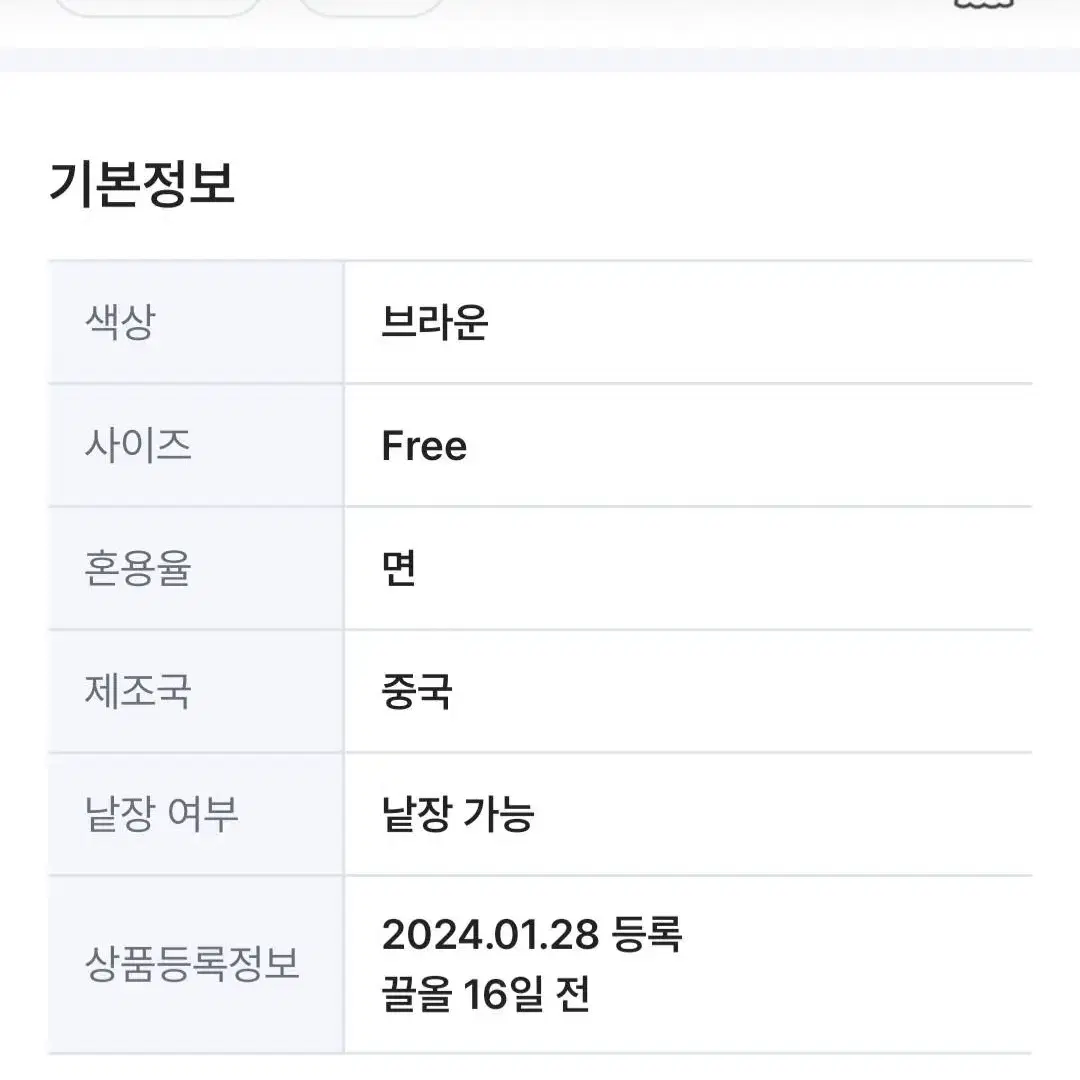Tap the 상품등록정보 row label
The width and height of the screenshot is (1080, 1080).
click(192, 964)
